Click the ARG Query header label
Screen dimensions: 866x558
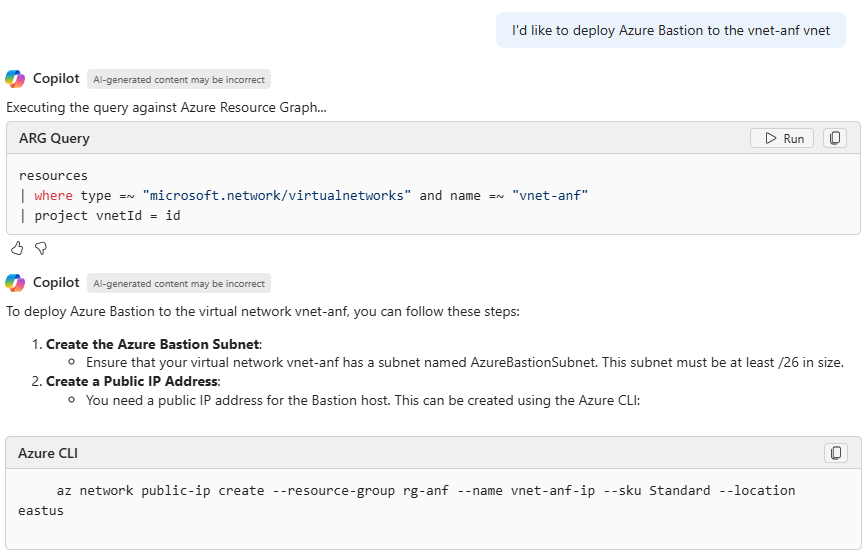point(54,138)
